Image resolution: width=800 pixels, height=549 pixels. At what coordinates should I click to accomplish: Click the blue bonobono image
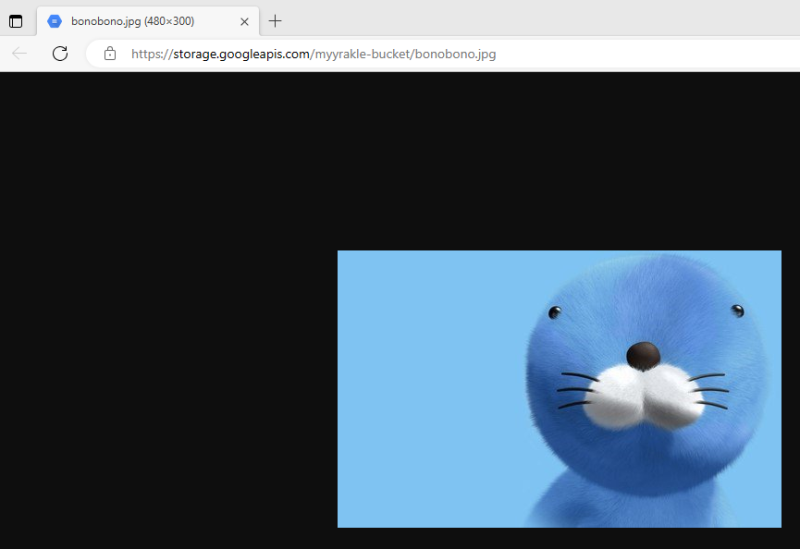point(559,389)
